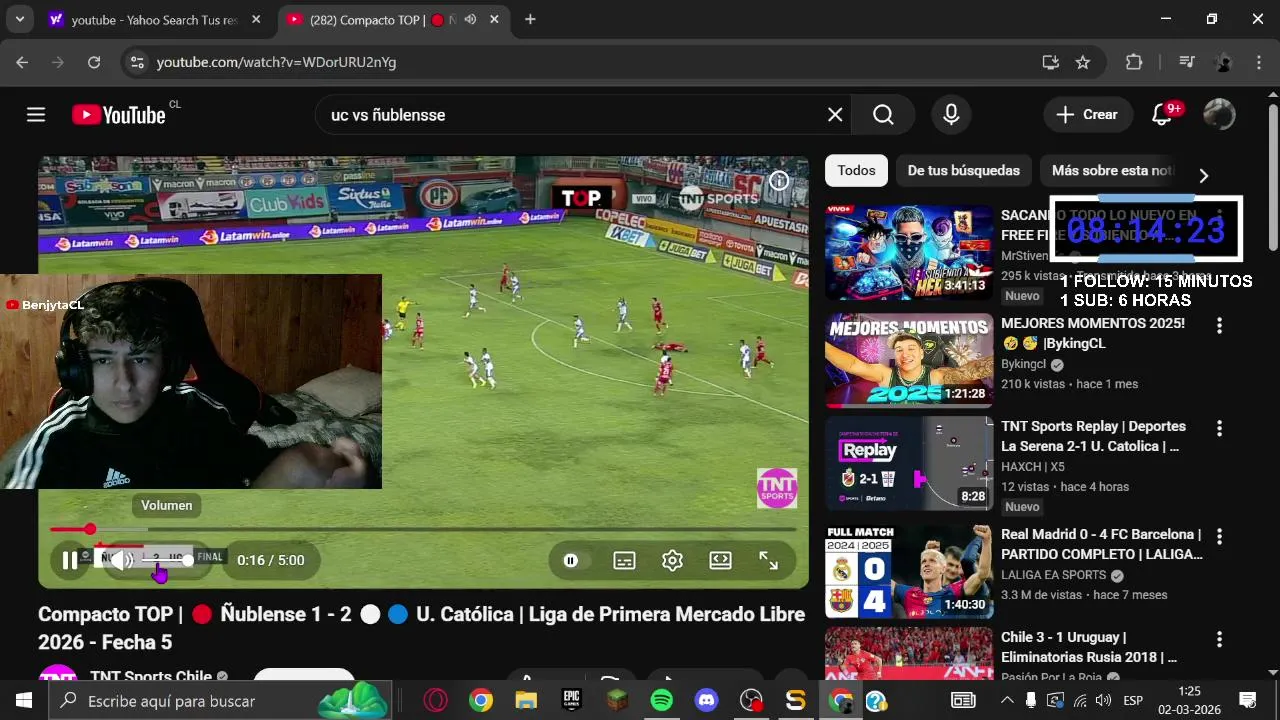Adjust the video volume slider
Image resolution: width=1280 pixels, height=720 pixels.
point(165,560)
